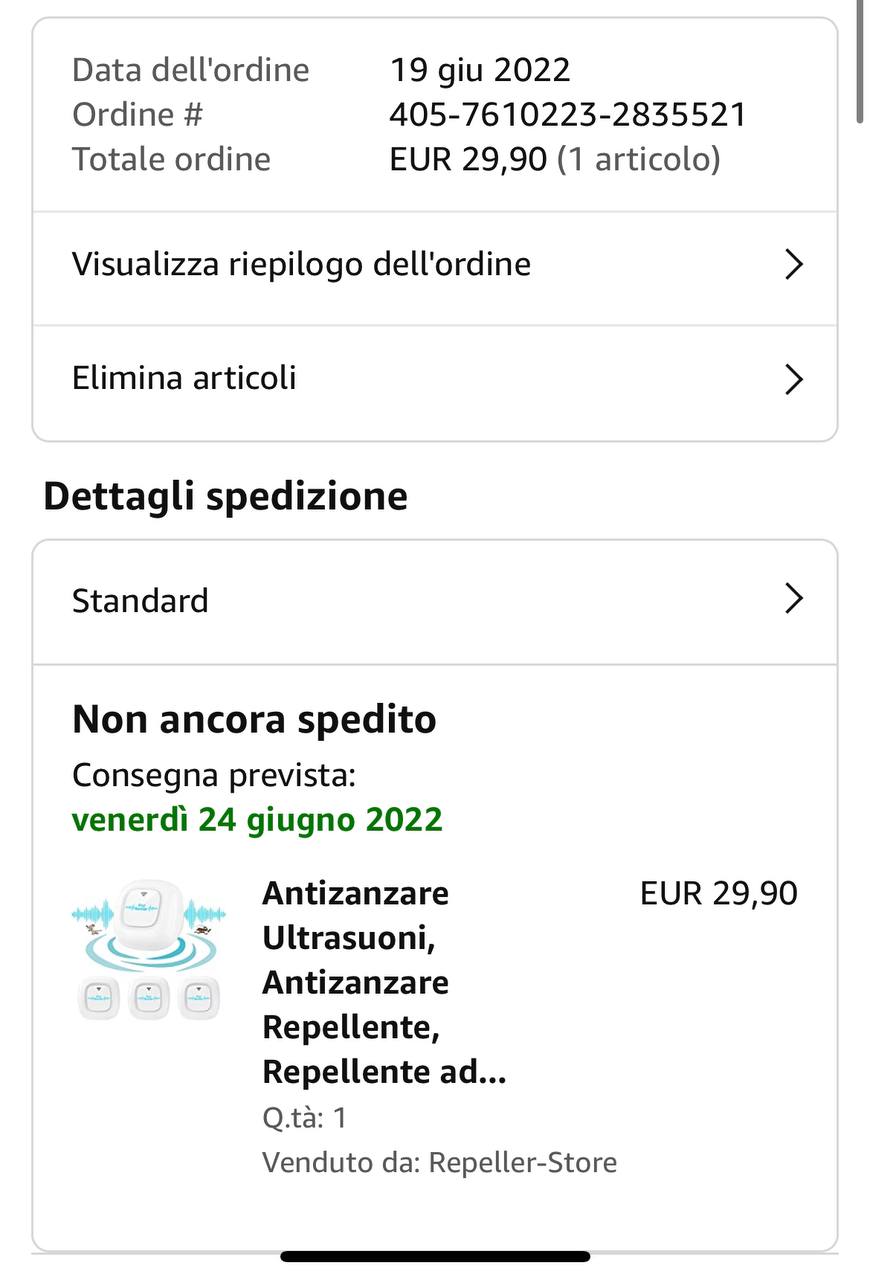Select order number 405-7610223-2835521

pyautogui.click(x=567, y=115)
